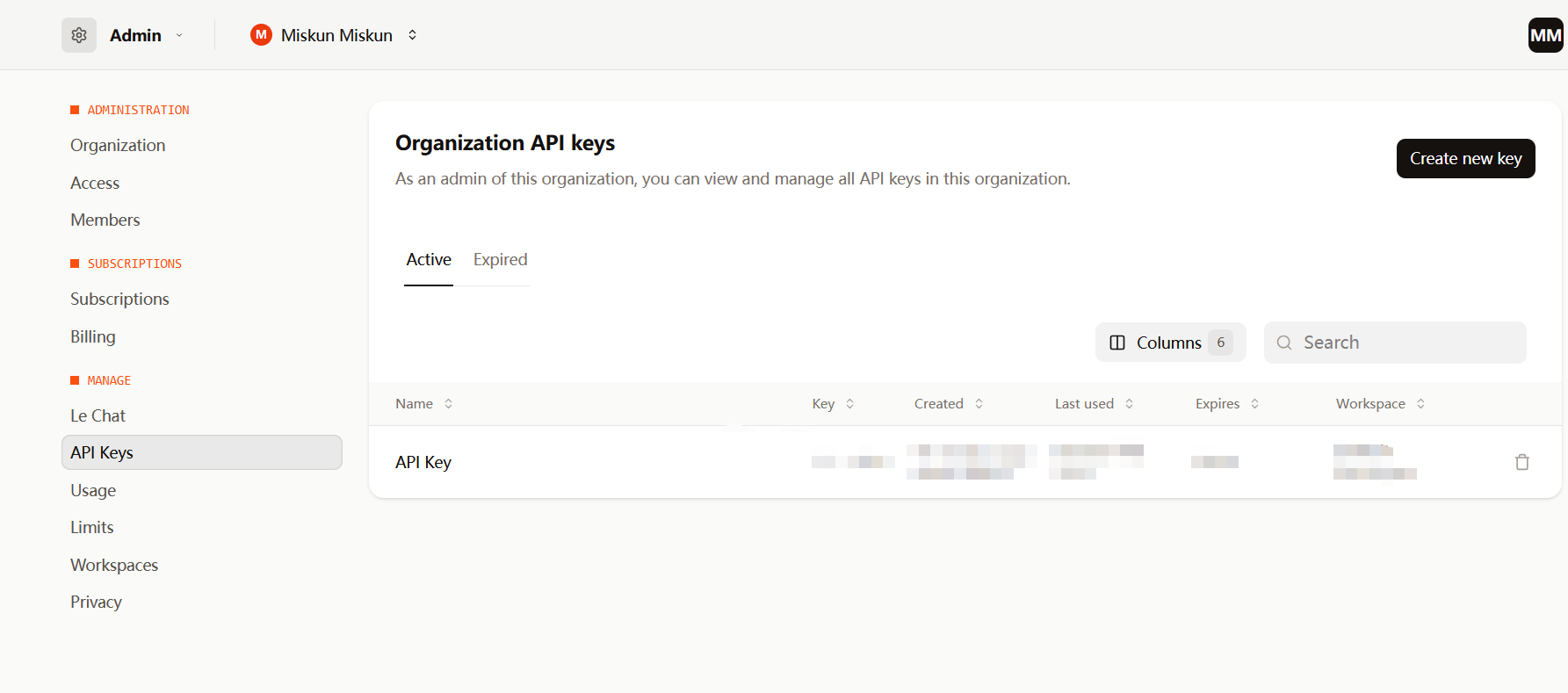Open the Usage page

tap(93, 490)
